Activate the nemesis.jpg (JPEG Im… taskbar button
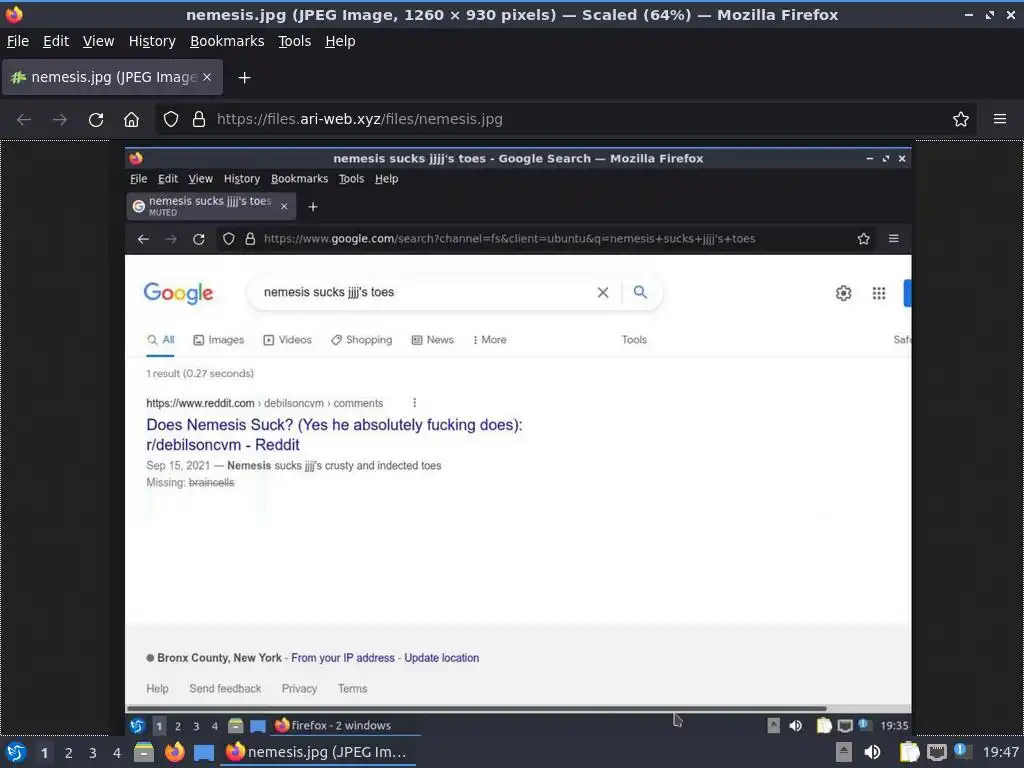The image size is (1024, 768). [x=319, y=752]
